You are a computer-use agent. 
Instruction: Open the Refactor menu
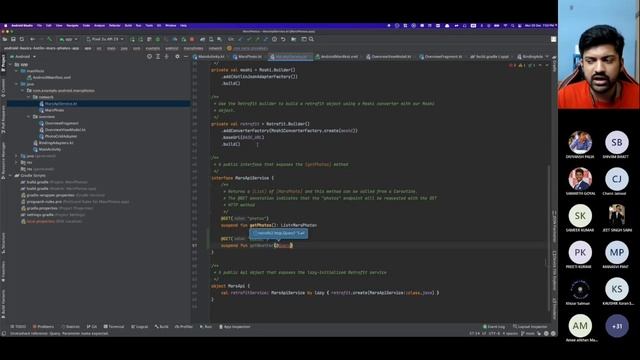(115, 25)
